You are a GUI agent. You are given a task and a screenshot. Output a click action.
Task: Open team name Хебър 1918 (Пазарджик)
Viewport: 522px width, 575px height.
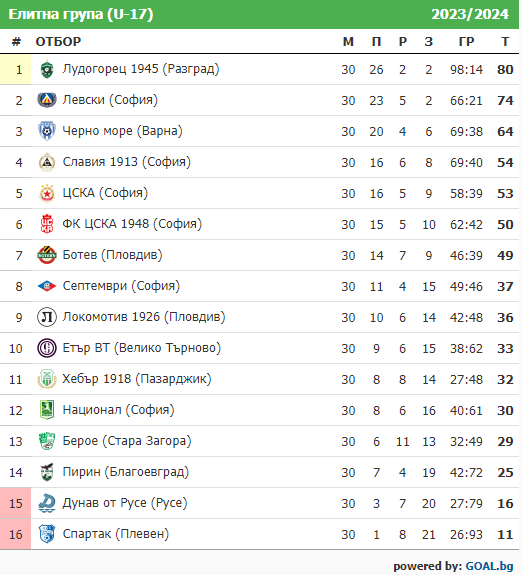coord(137,379)
